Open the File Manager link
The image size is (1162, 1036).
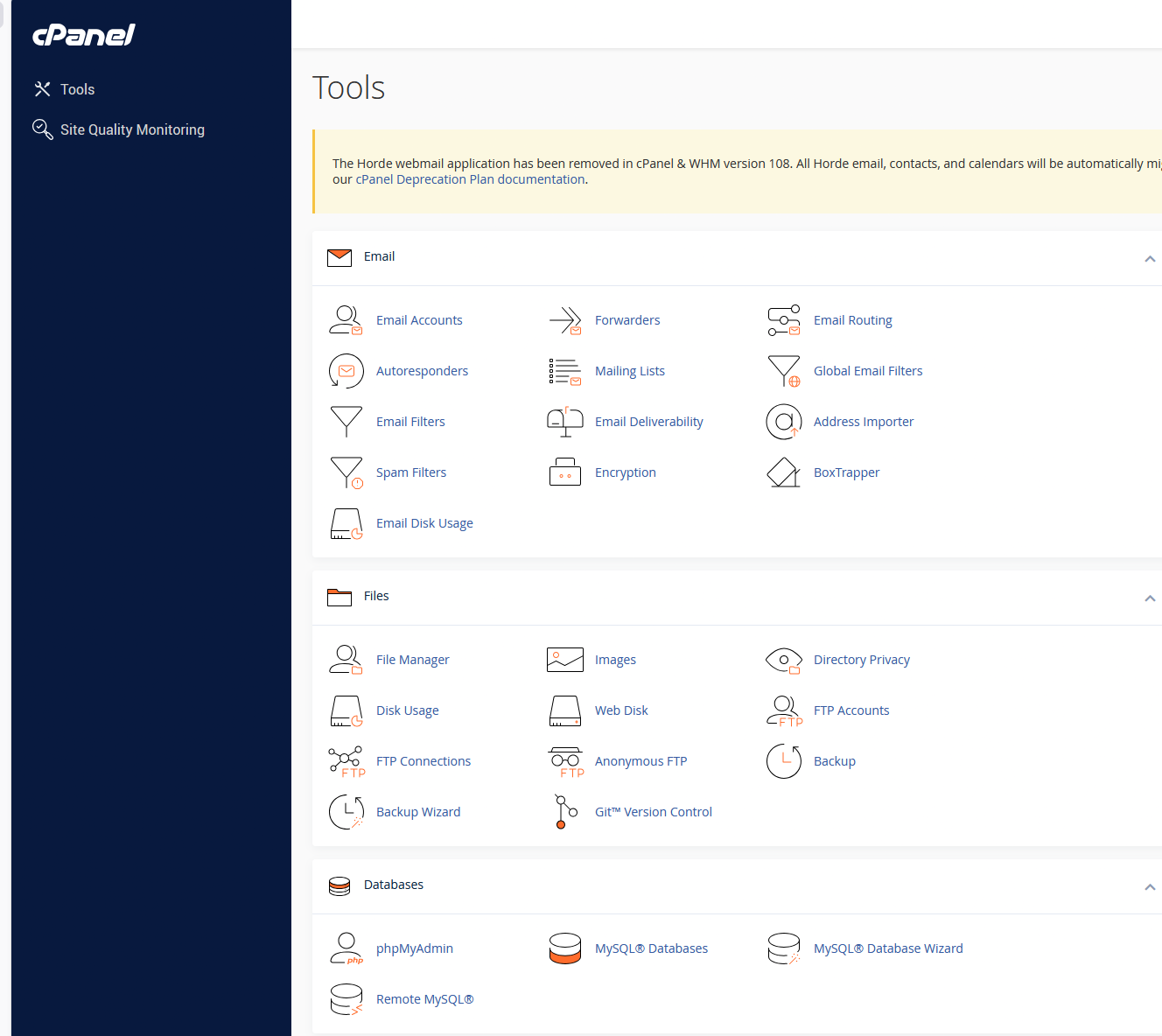click(x=413, y=660)
